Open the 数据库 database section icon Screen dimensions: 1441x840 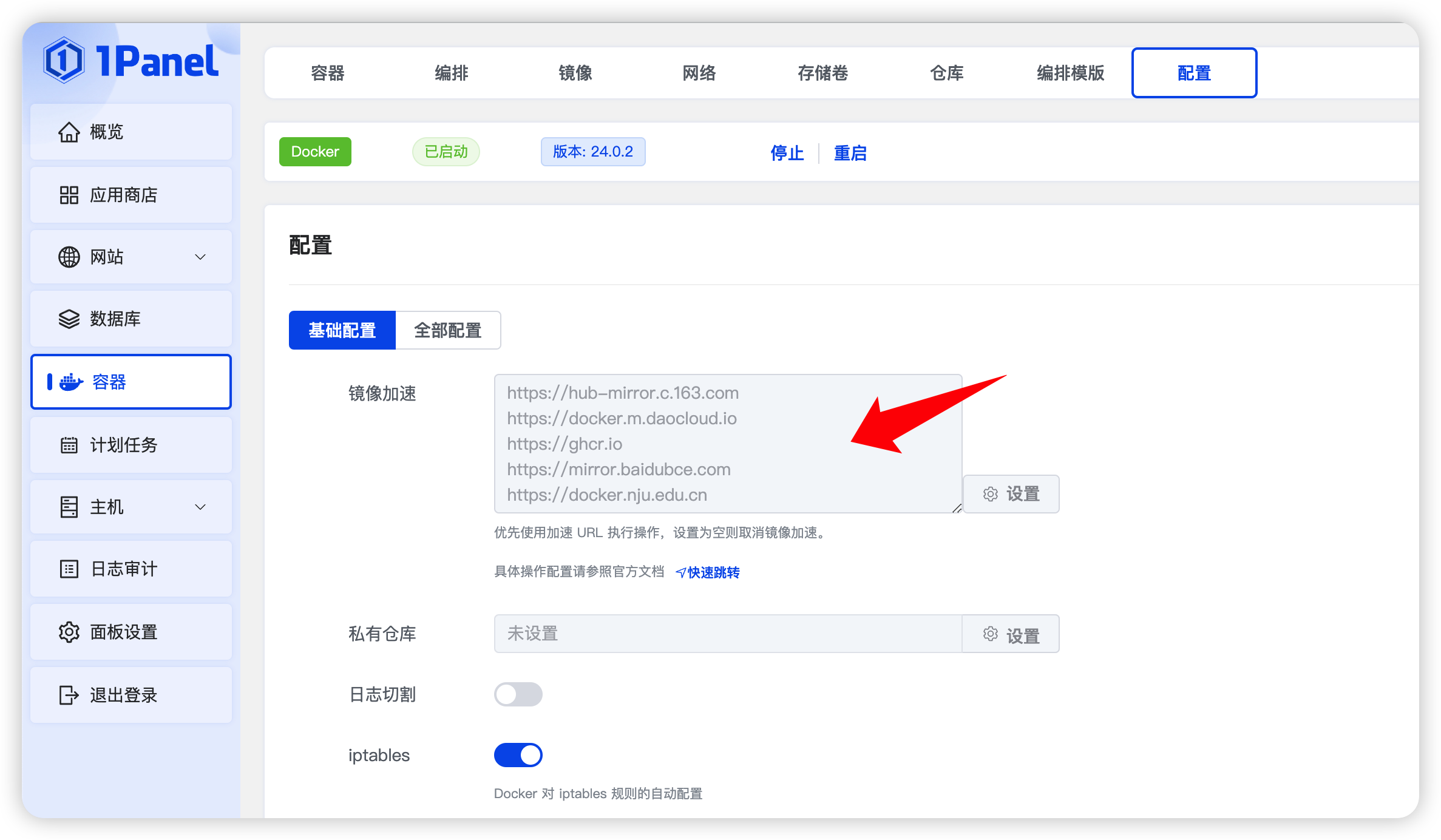point(69,318)
